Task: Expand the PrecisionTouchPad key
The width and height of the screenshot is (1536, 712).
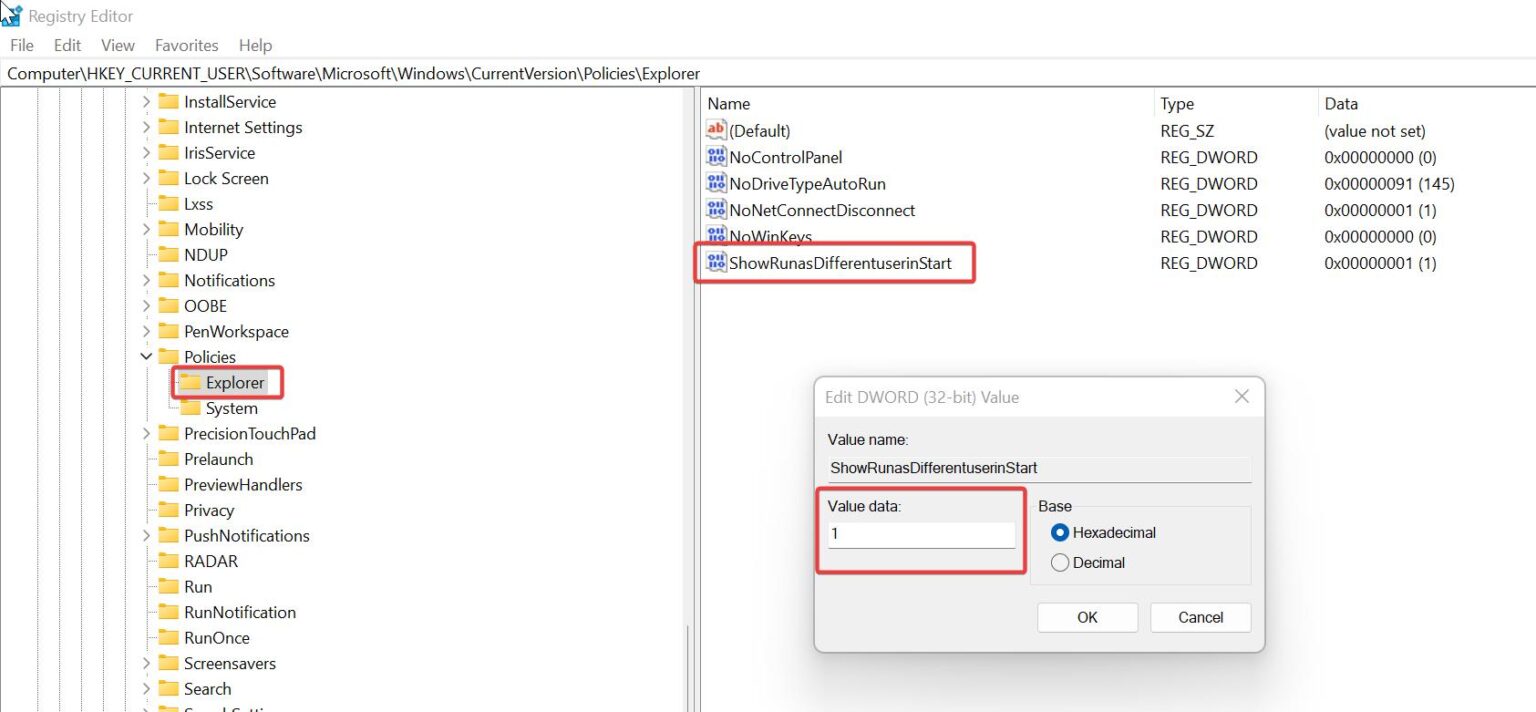Action: pos(146,433)
